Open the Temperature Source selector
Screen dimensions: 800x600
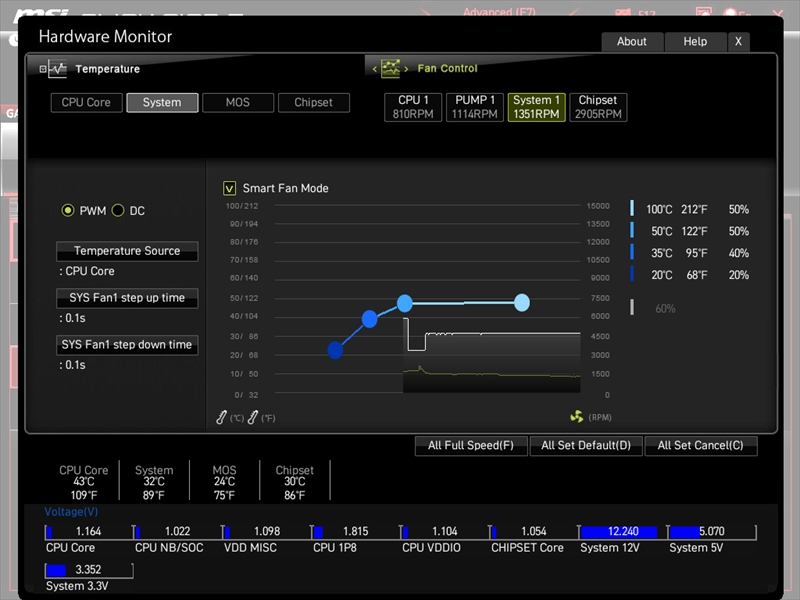pos(127,251)
